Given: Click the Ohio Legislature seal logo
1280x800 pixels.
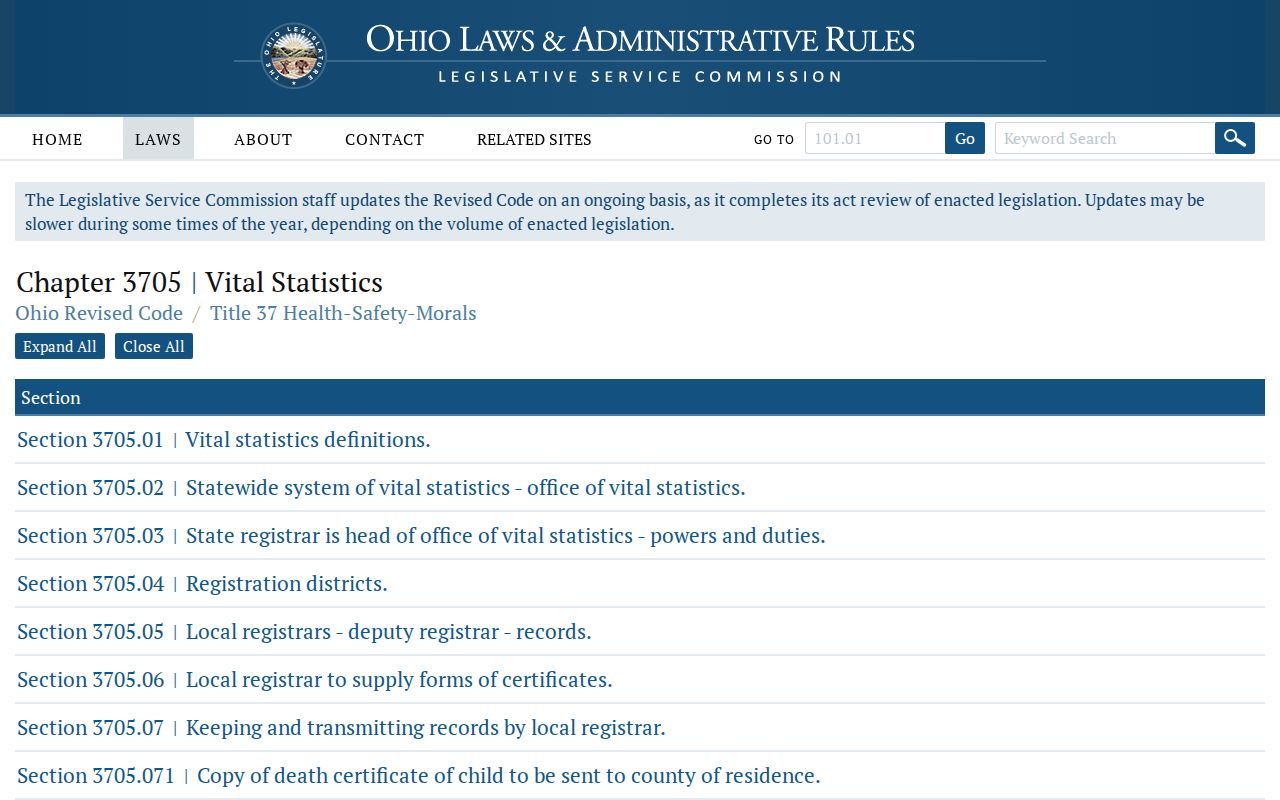Looking at the screenshot, I should pyautogui.click(x=294, y=56).
